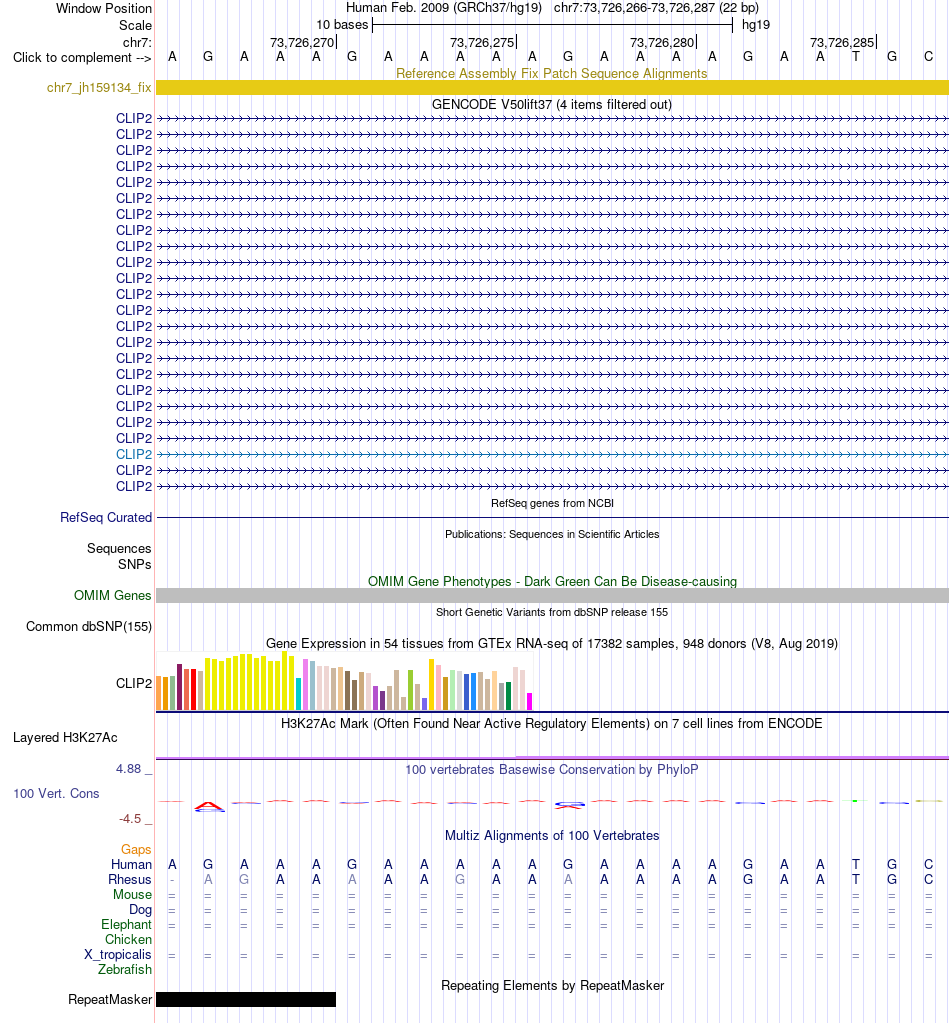The width and height of the screenshot is (950, 1023).
Task: Click the 100 Vert. Cons track label
Action: [x=56, y=793]
